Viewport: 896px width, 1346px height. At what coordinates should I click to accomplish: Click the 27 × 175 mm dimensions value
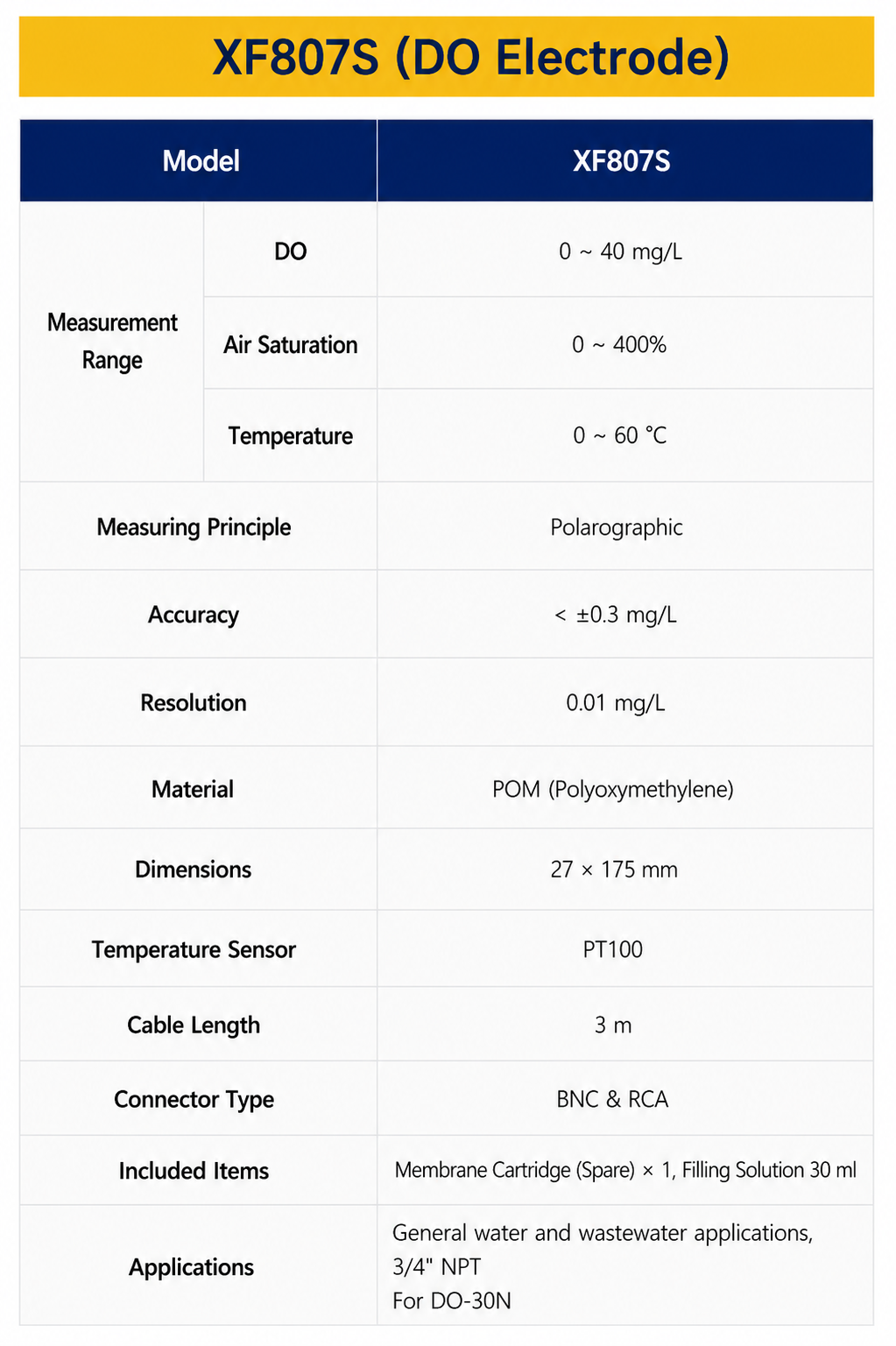(614, 870)
